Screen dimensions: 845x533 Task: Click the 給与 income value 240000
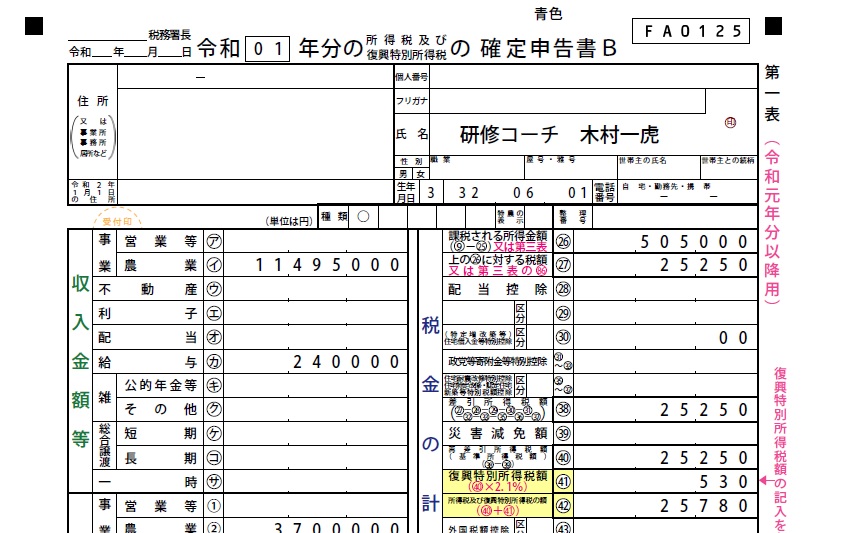tap(347, 362)
